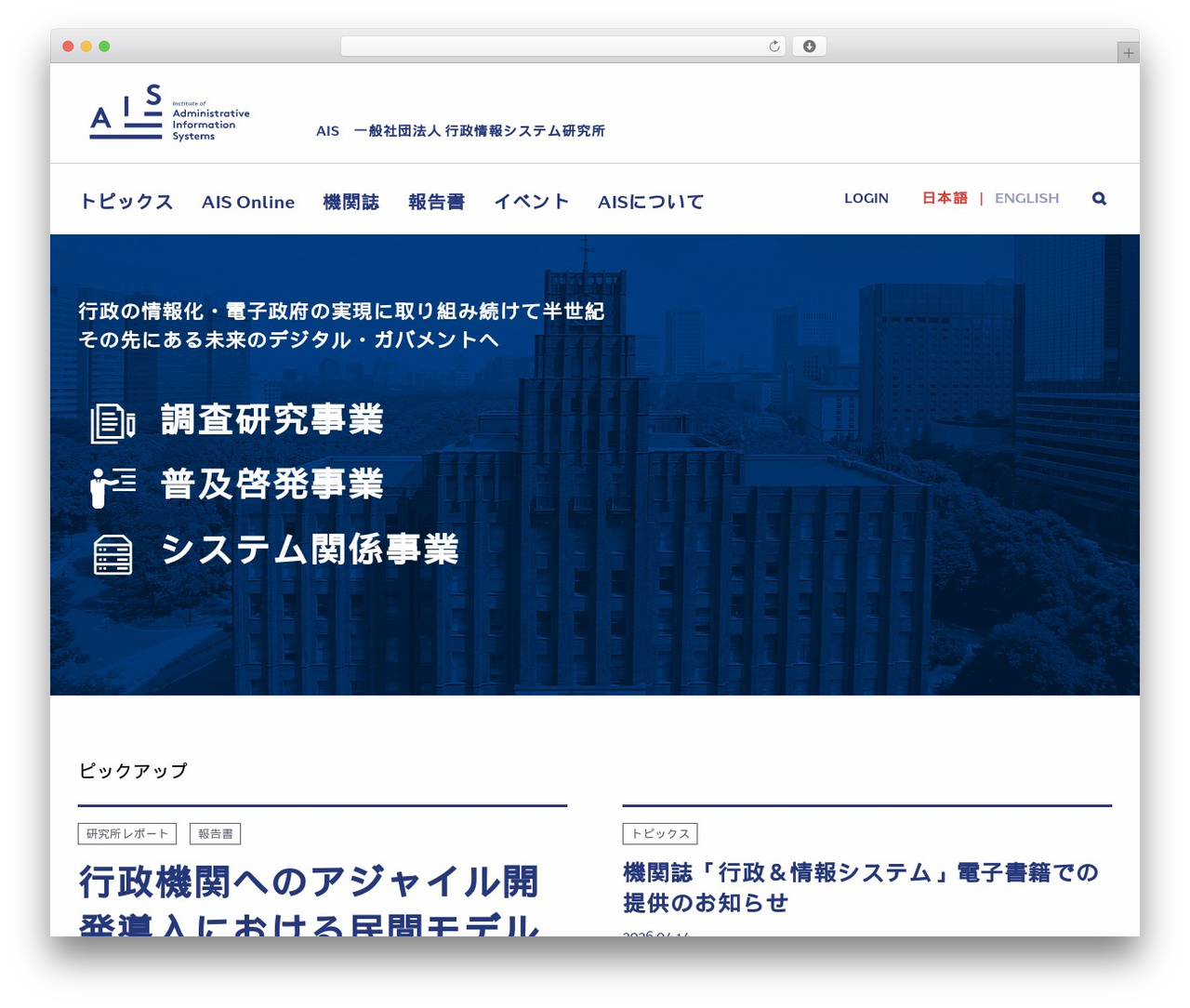This screenshot has height=1008, width=1190.
Task: Switch language to ENGLISH
Action: pyautogui.click(x=1027, y=198)
